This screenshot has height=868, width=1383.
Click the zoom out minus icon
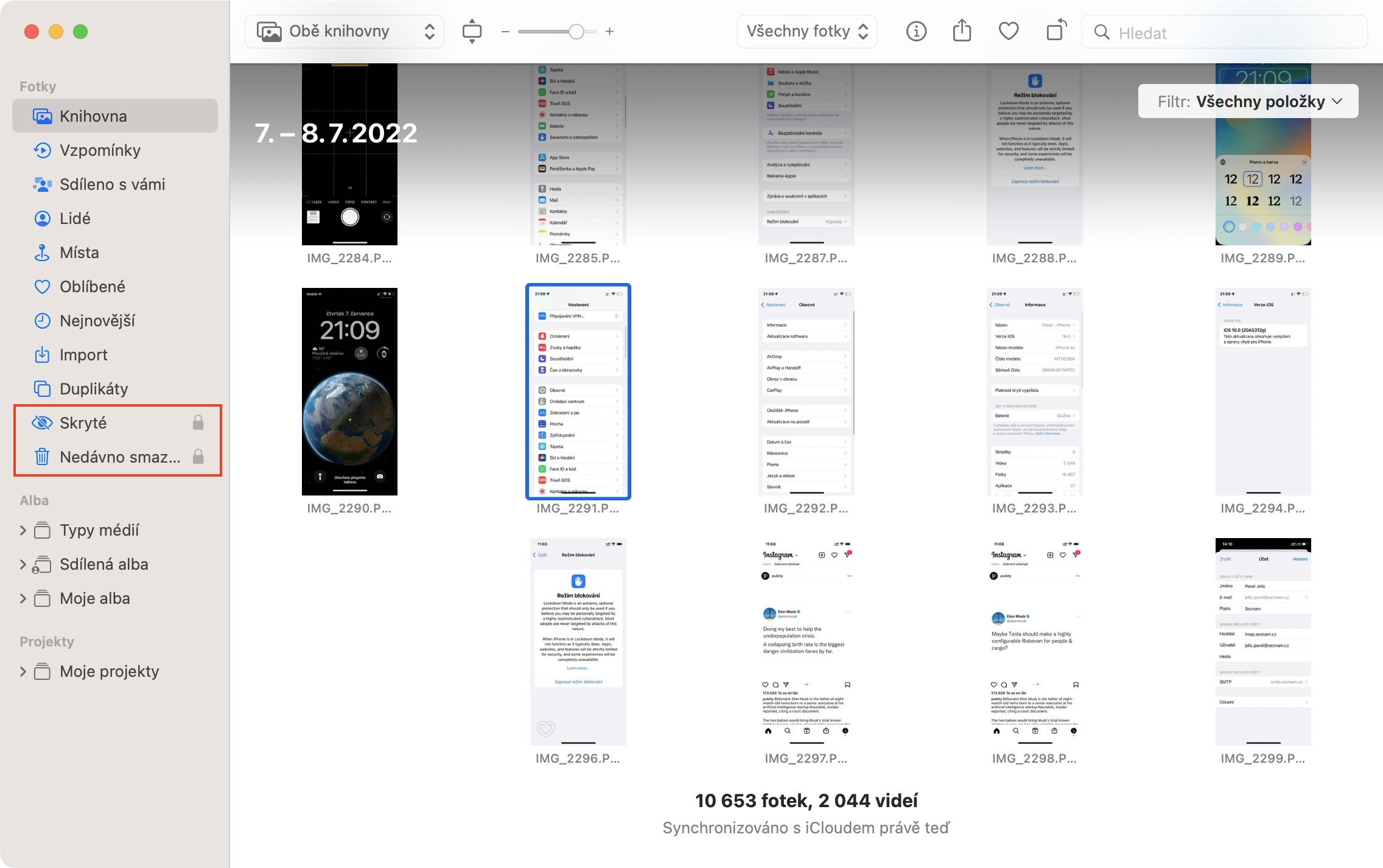(x=505, y=32)
